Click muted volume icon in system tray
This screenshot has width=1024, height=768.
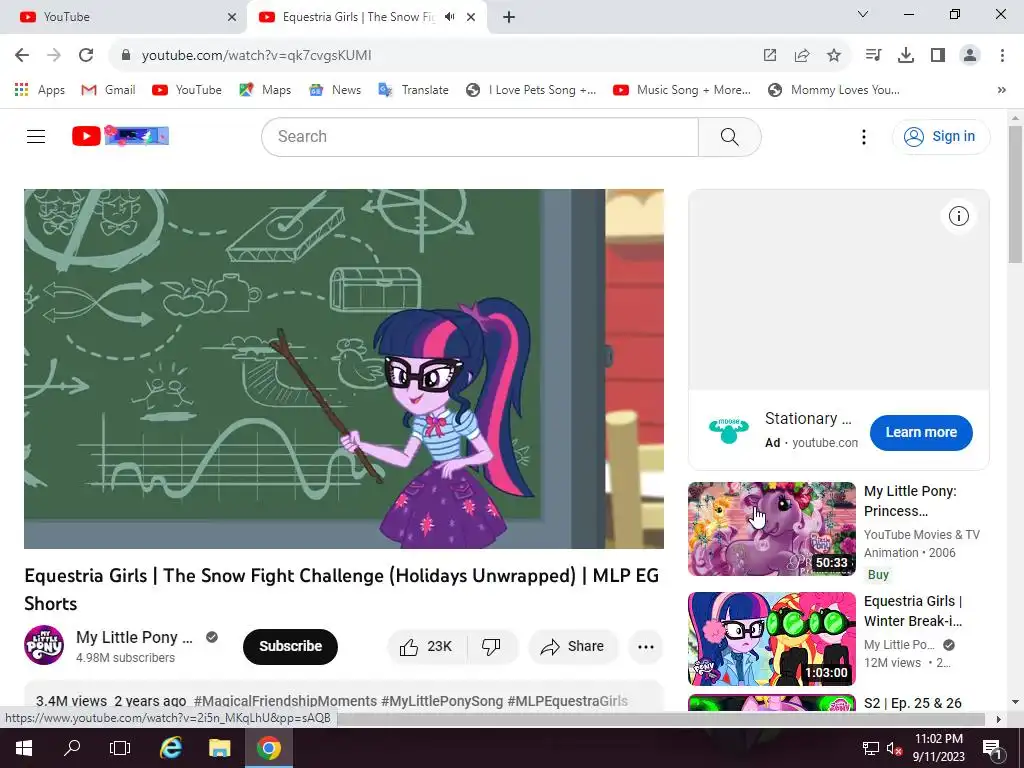[x=893, y=748]
